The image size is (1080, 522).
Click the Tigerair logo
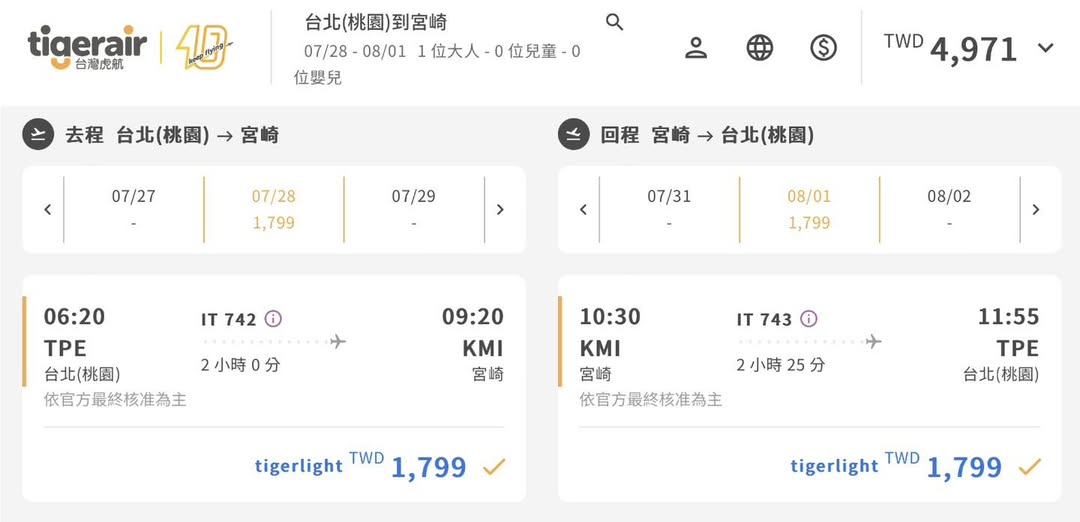(87, 47)
